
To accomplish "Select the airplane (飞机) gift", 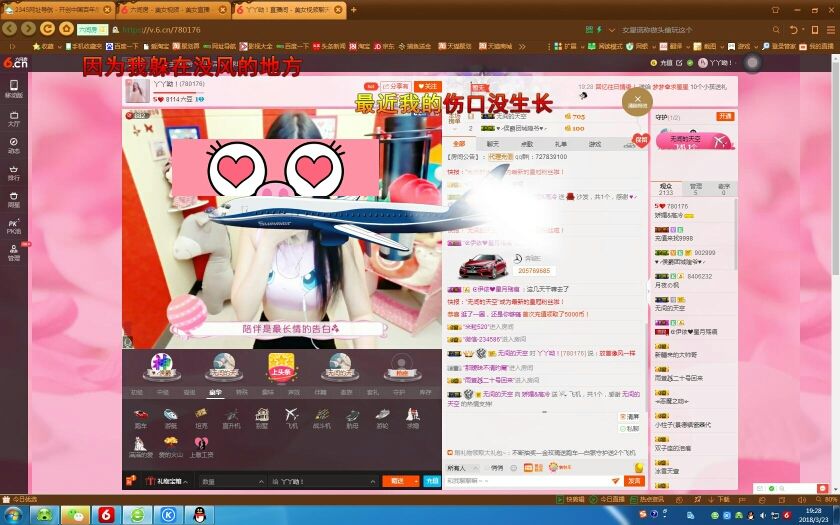I will (x=291, y=417).
